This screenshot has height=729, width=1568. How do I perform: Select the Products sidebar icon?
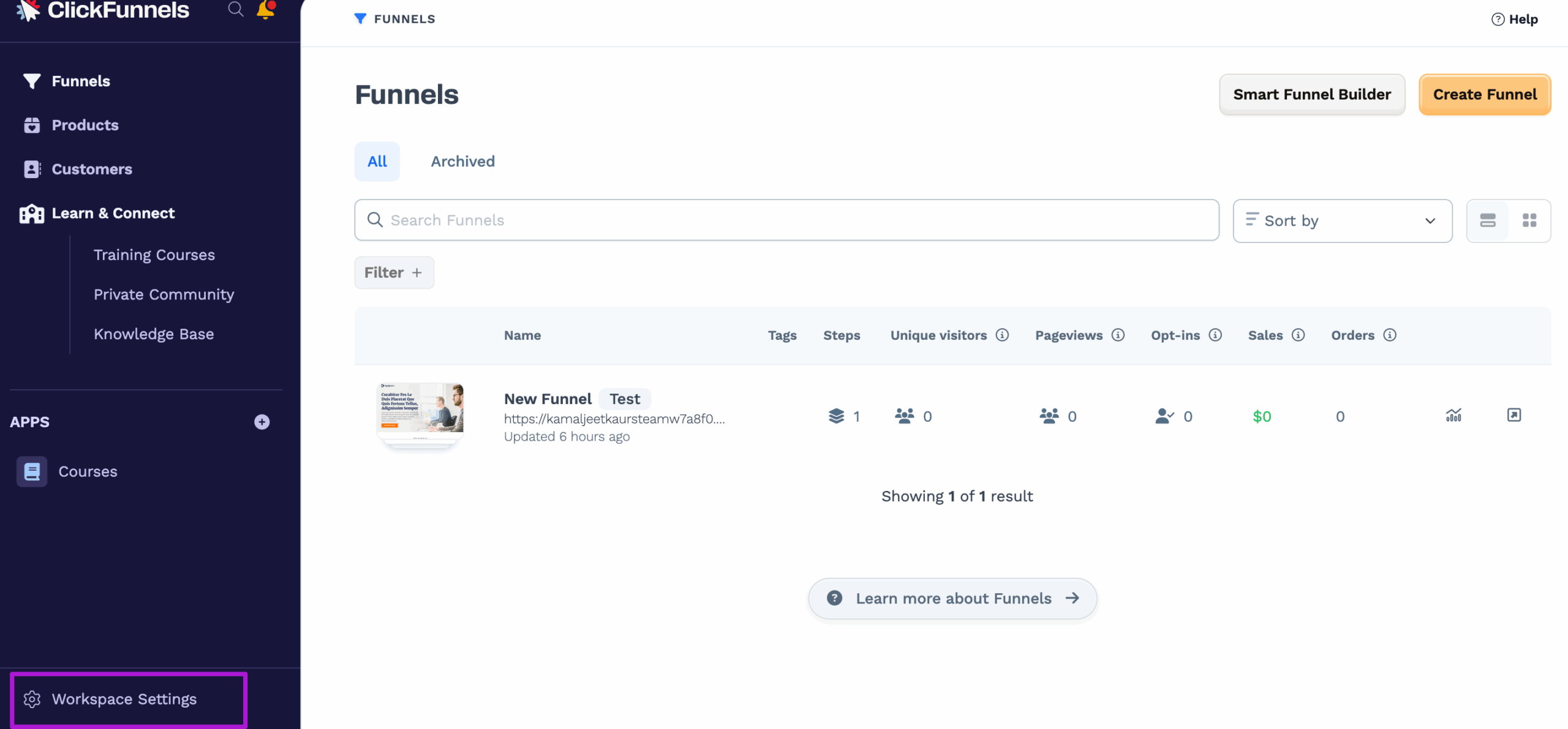click(32, 125)
